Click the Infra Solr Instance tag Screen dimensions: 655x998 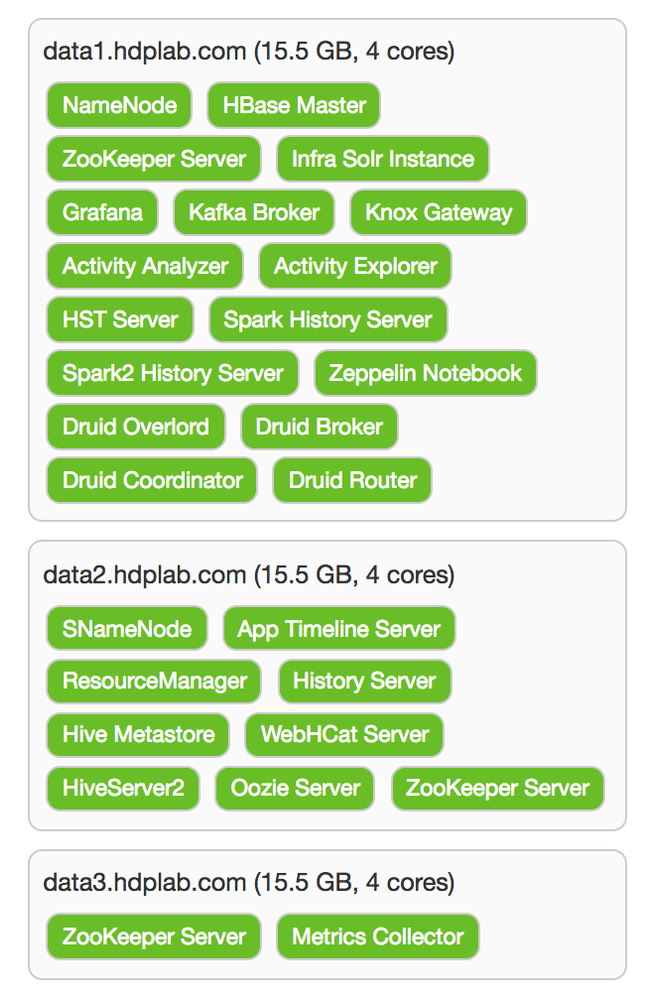pyautogui.click(x=382, y=159)
